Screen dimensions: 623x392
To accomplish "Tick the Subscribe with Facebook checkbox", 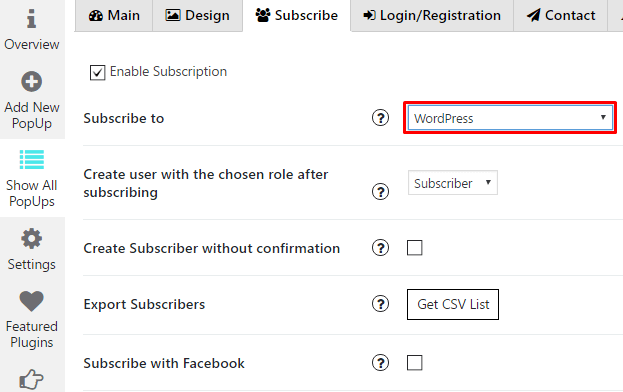I will click(414, 363).
